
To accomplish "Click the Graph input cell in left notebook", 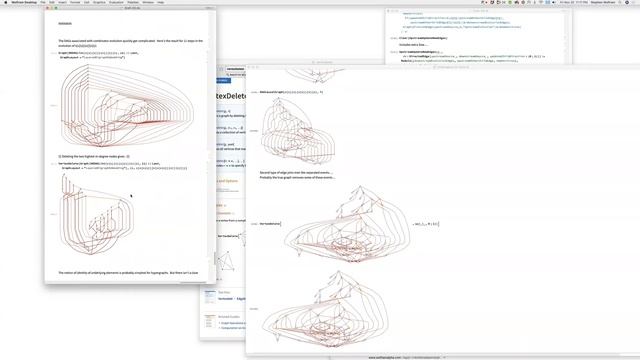I will [x=99, y=55].
